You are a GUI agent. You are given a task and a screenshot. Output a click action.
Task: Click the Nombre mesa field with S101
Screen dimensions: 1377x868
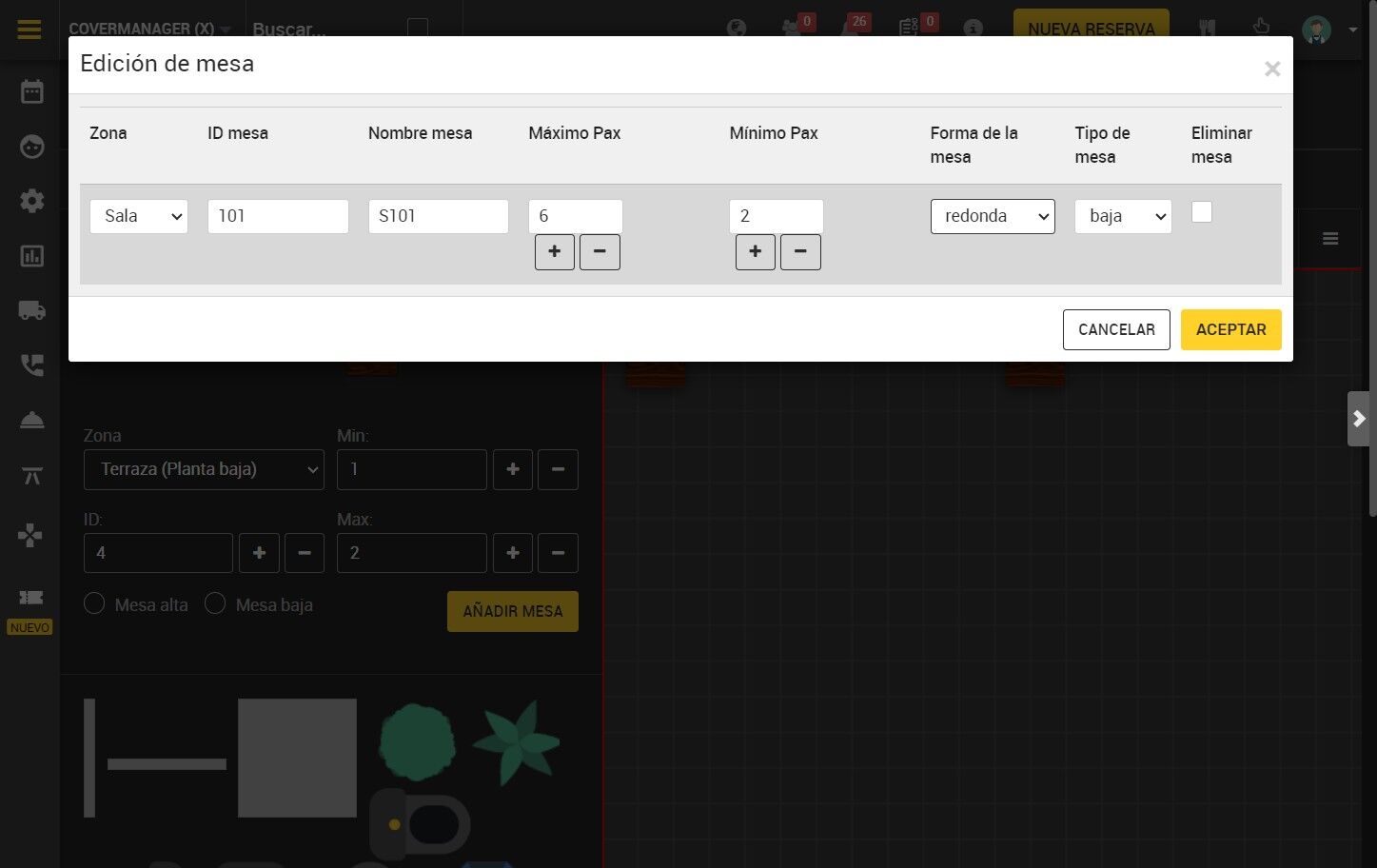tap(439, 216)
